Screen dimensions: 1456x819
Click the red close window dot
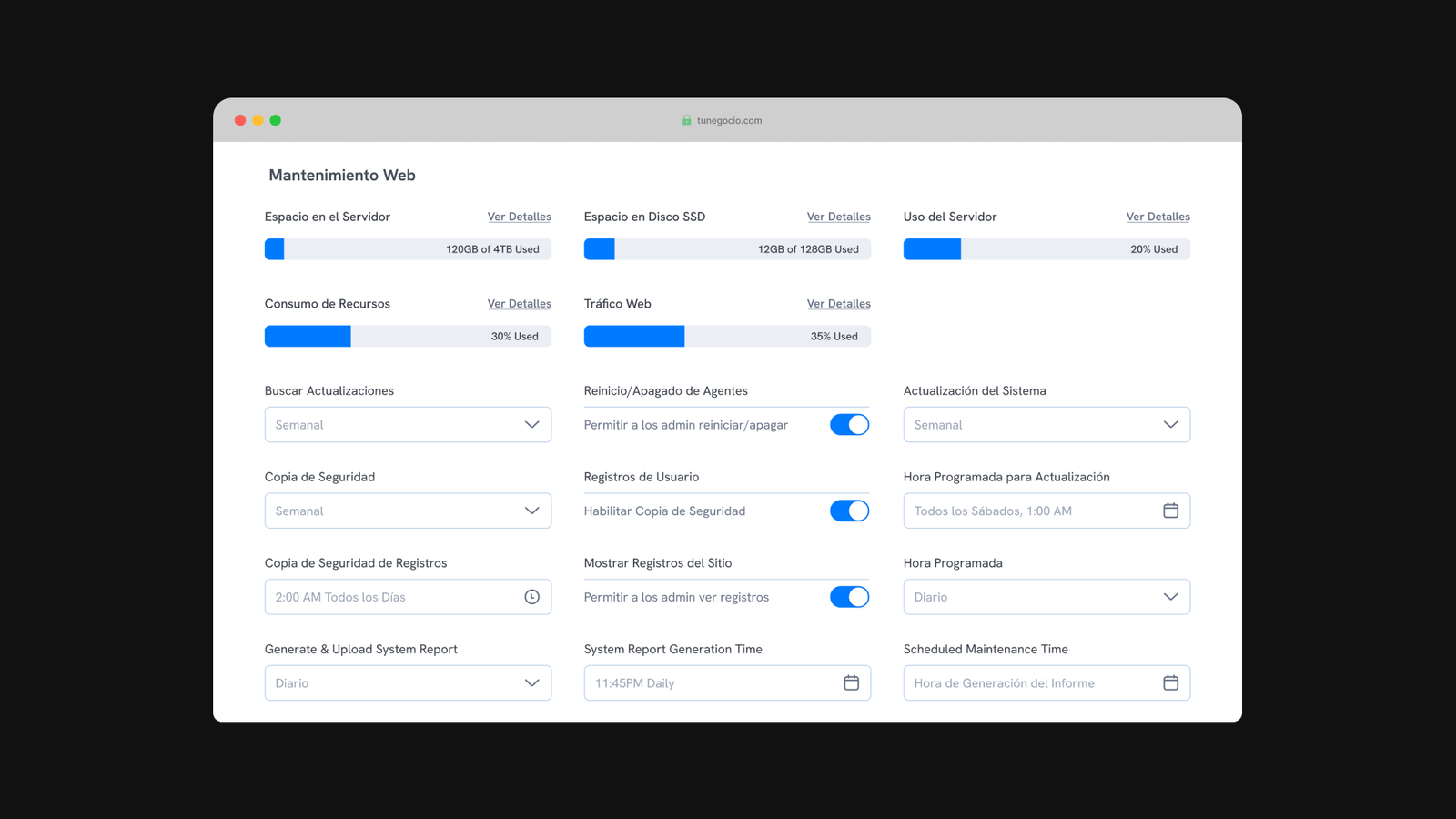click(240, 120)
